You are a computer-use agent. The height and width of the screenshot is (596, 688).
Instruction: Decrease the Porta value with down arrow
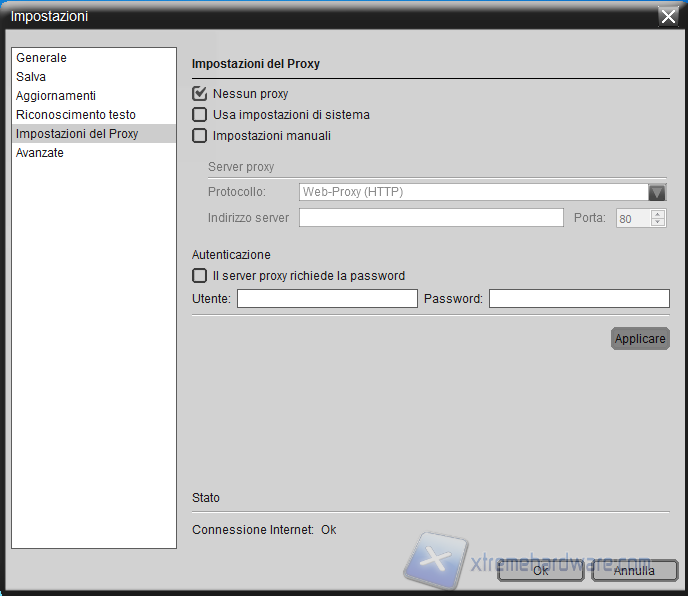(x=657, y=223)
